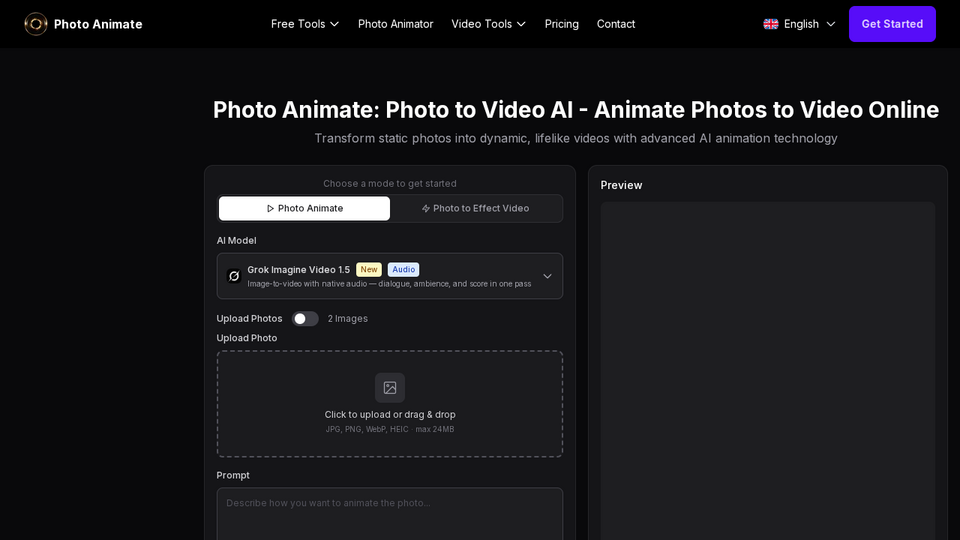Go to Photo Animator page

396,24
